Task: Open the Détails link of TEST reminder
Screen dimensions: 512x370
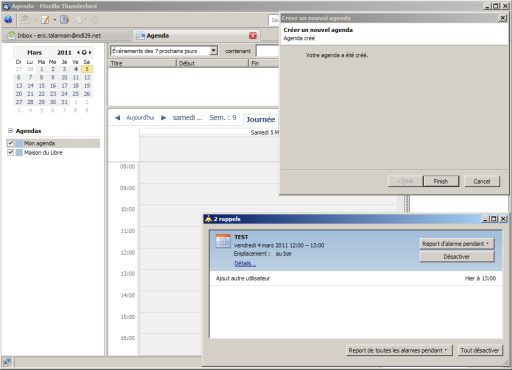Action: (245, 264)
